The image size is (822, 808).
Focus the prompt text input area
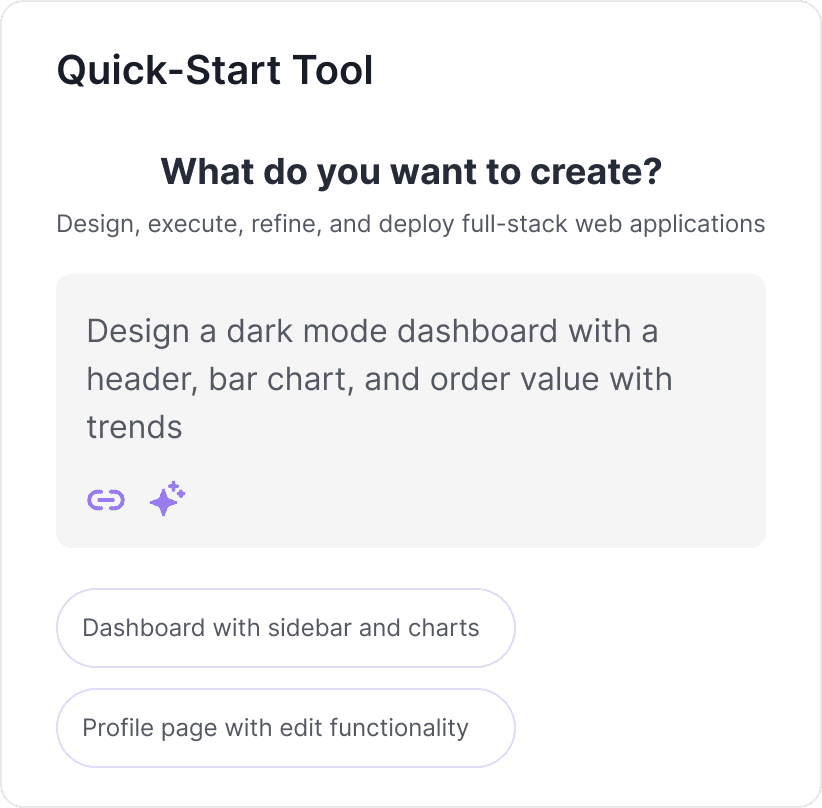pos(411,411)
